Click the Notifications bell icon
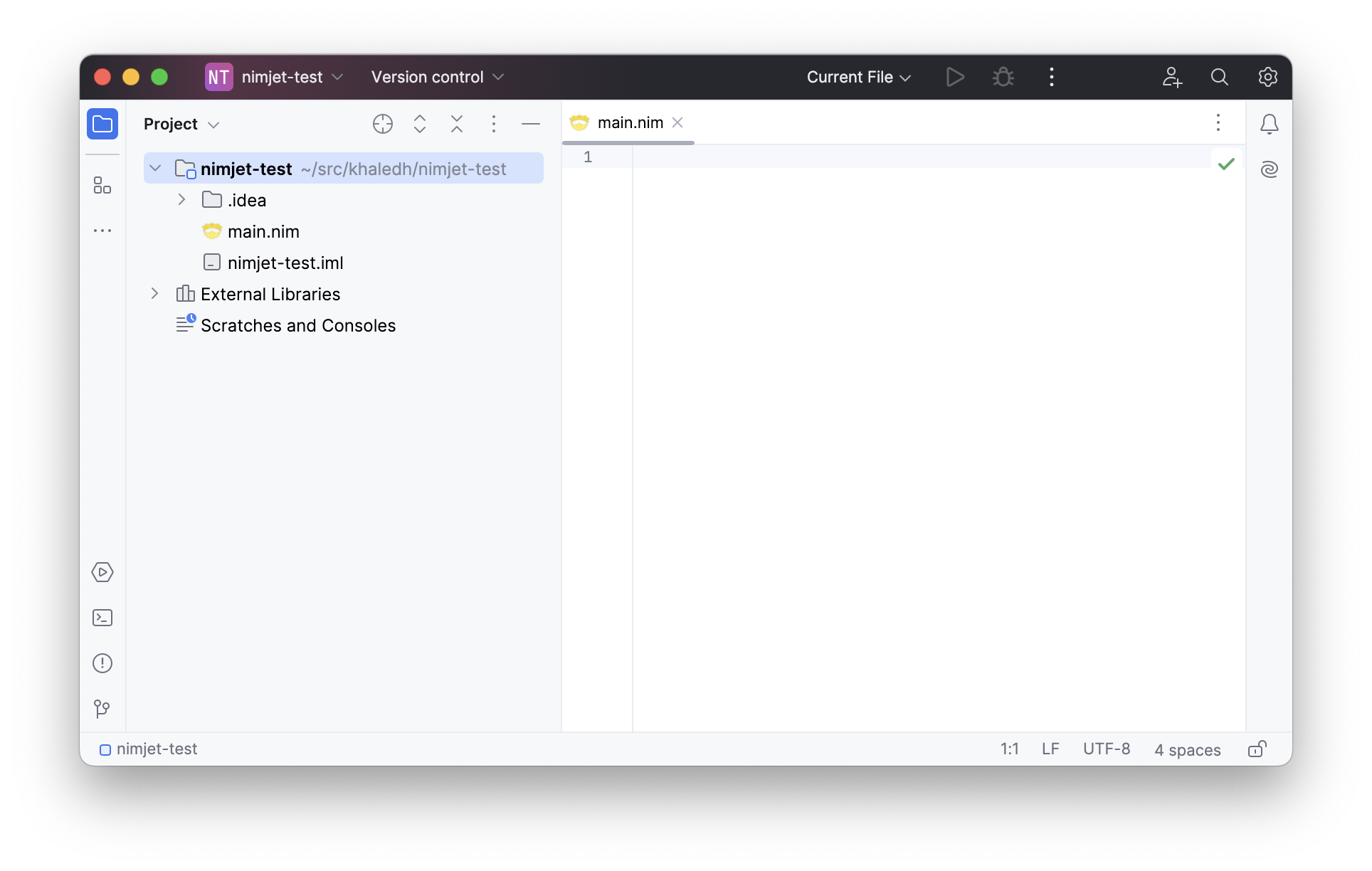The height and width of the screenshot is (871, 1372). point(1268,123)
